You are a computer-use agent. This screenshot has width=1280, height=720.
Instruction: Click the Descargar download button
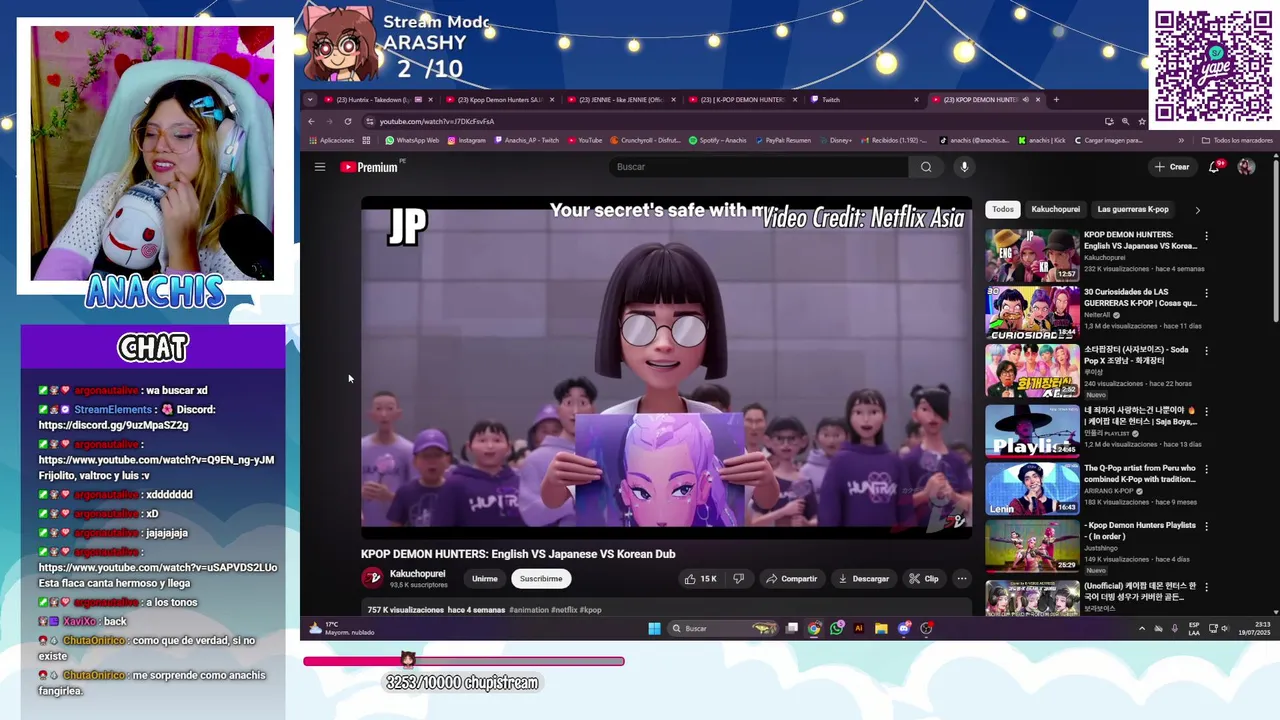864,579
